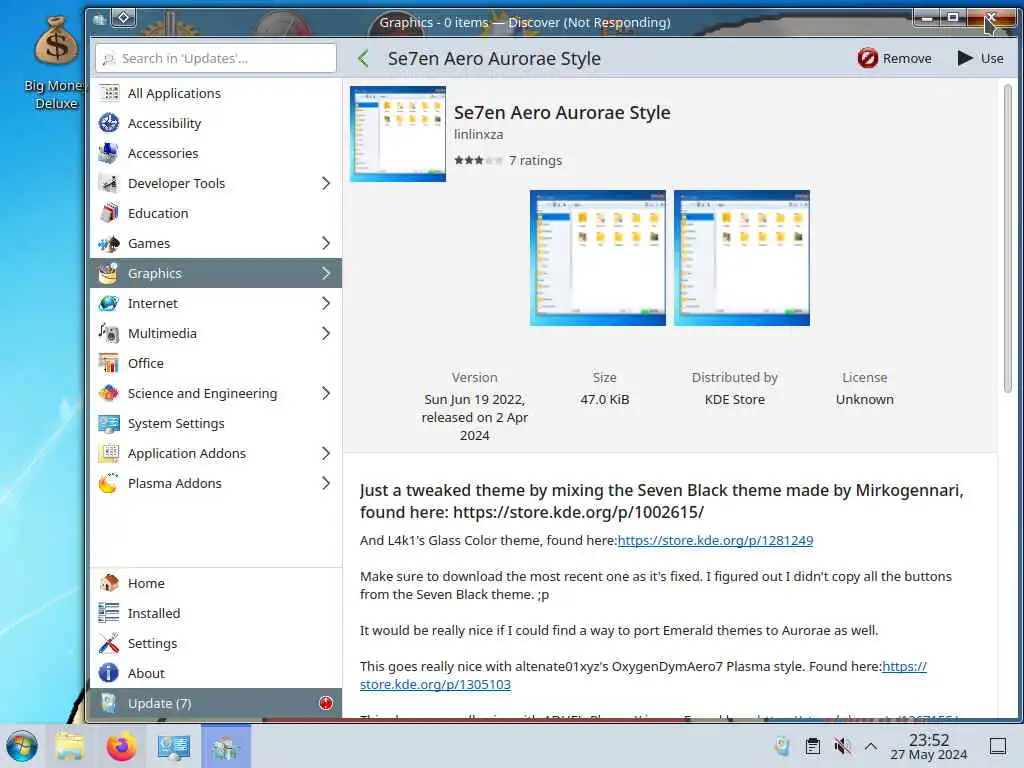Launch Firefox from the taskbar
1024x768 pixels.
point(121,746)
